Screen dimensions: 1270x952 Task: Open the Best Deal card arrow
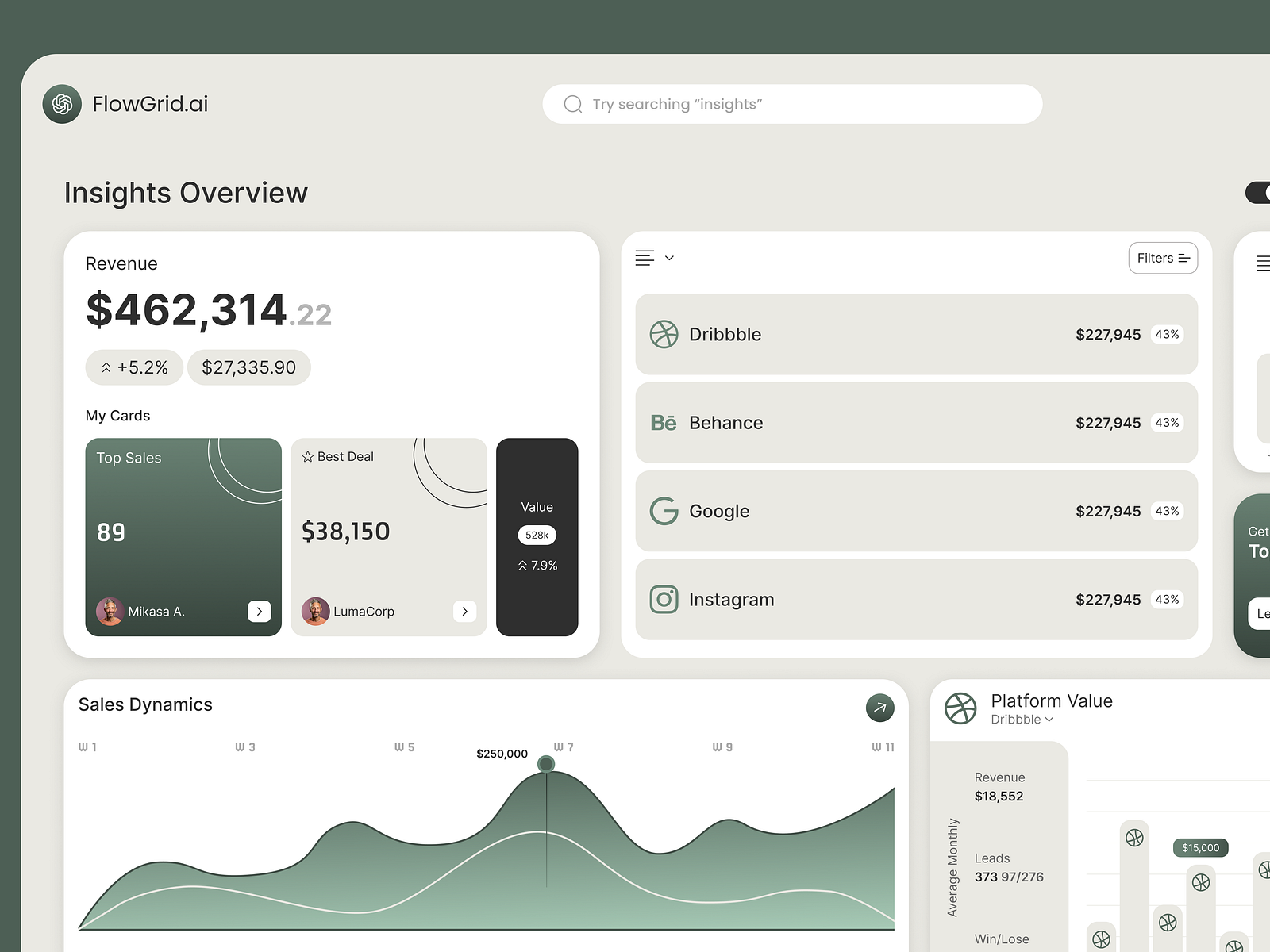[464, 611]
